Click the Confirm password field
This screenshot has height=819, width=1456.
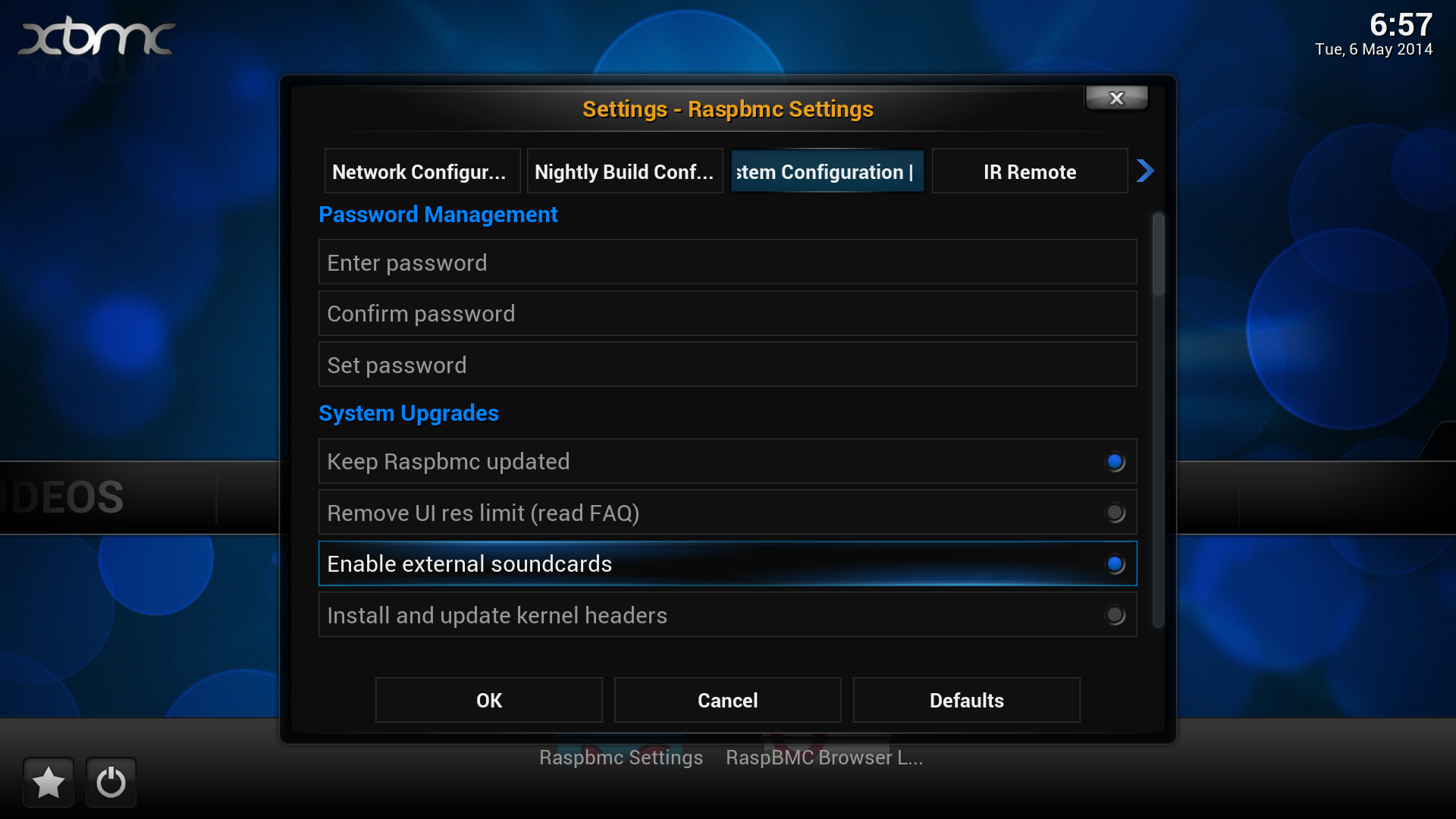click(x=727, y=314)
